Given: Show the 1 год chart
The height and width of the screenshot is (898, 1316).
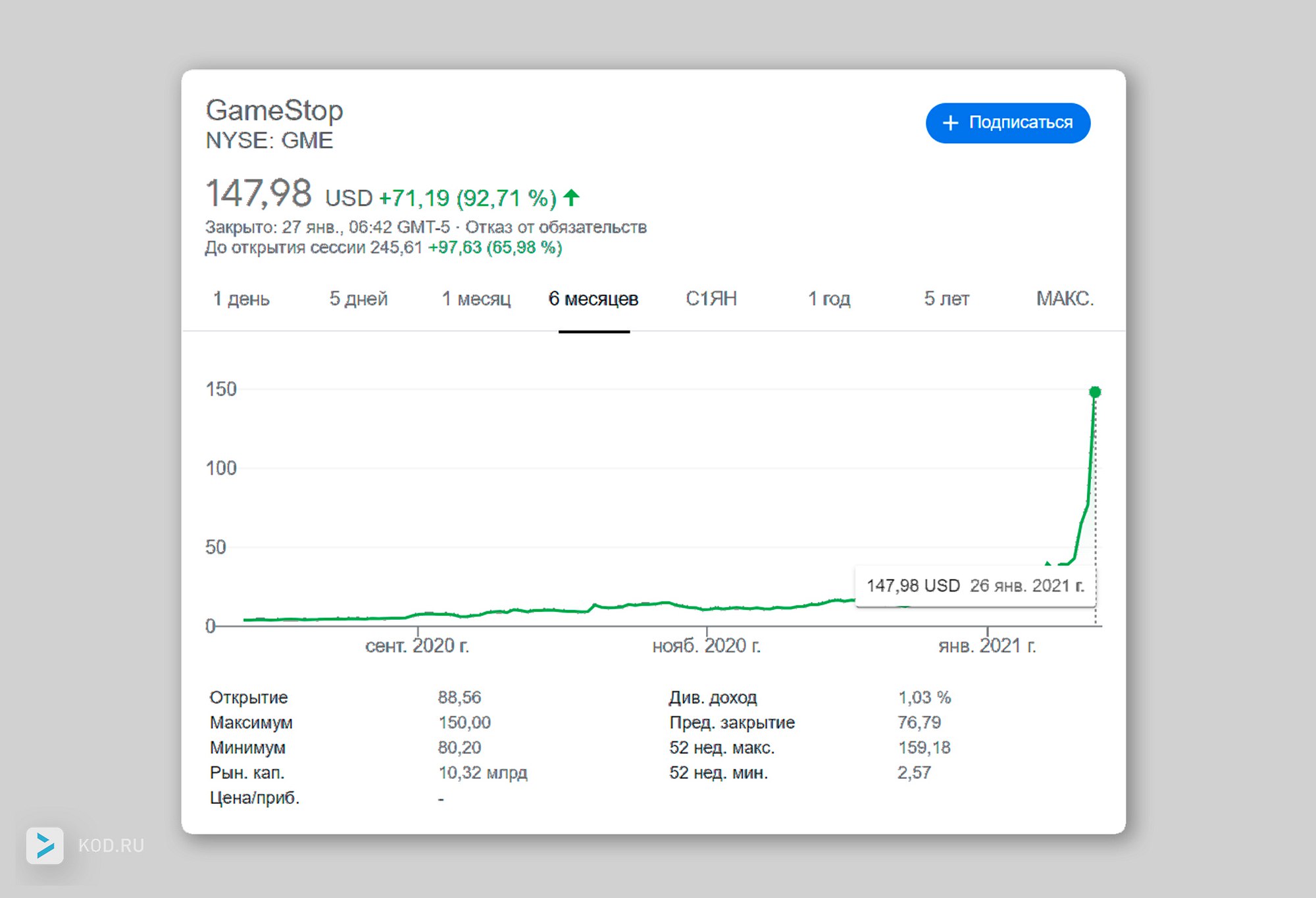Looking at the screenshot, I should coord(829,299).
